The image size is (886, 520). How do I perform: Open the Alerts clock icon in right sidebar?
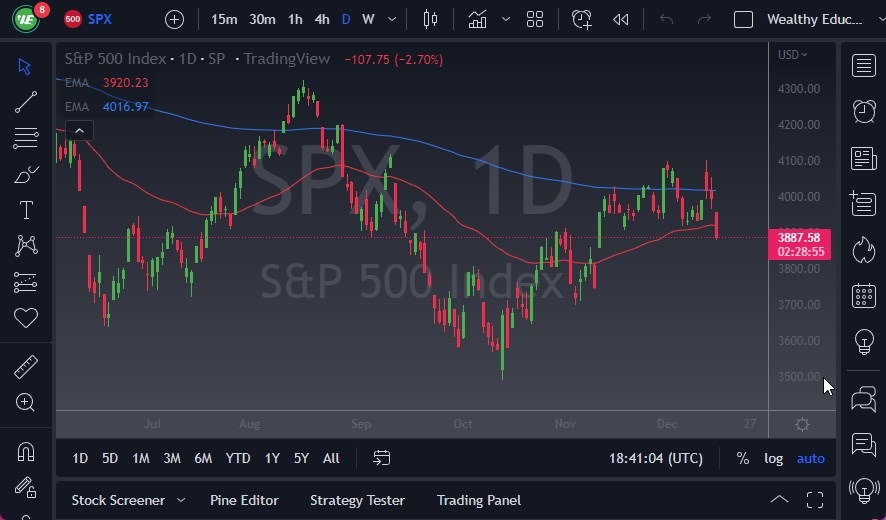click(x=863, y=112)
